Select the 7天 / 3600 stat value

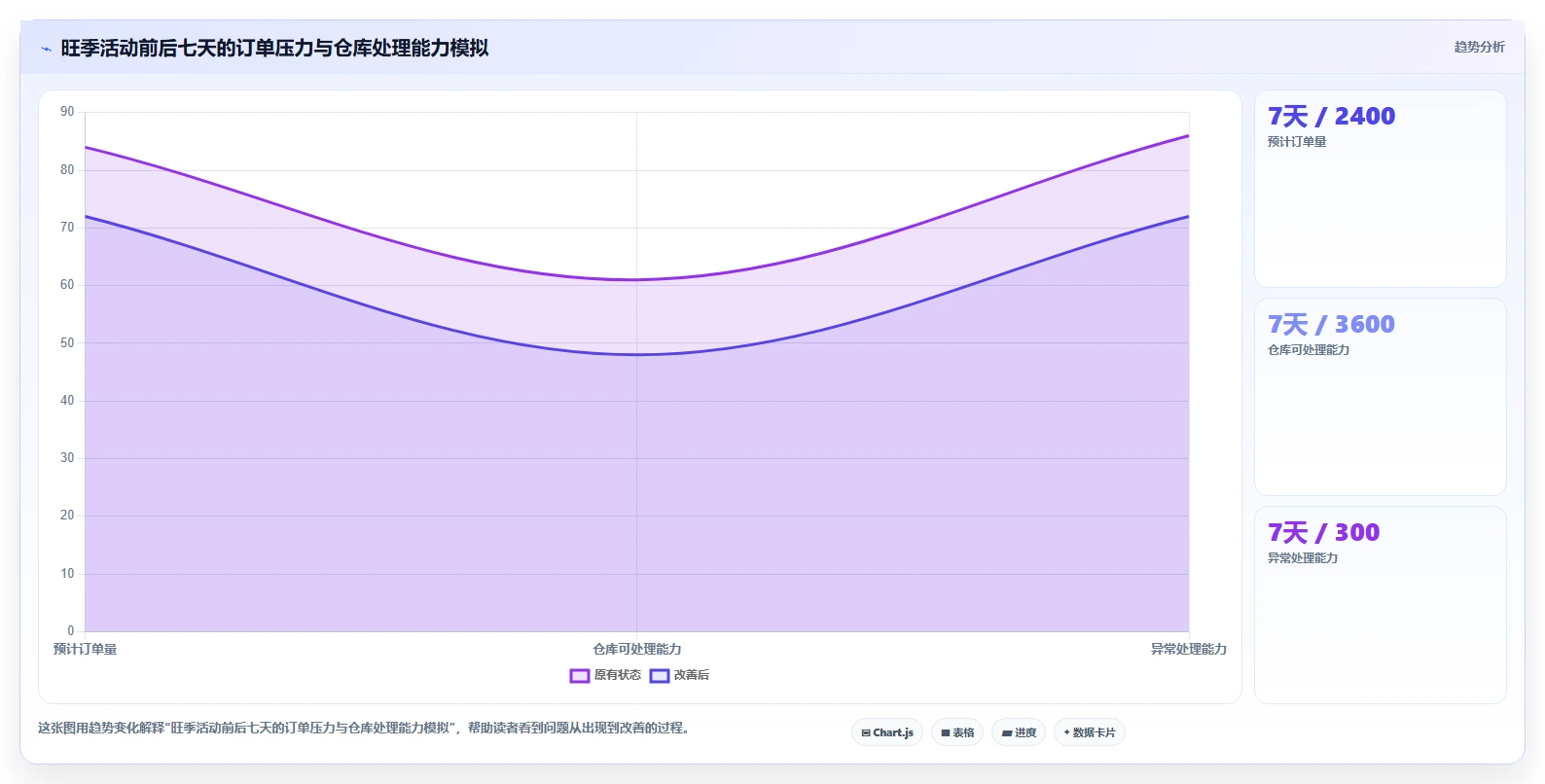1331,325
